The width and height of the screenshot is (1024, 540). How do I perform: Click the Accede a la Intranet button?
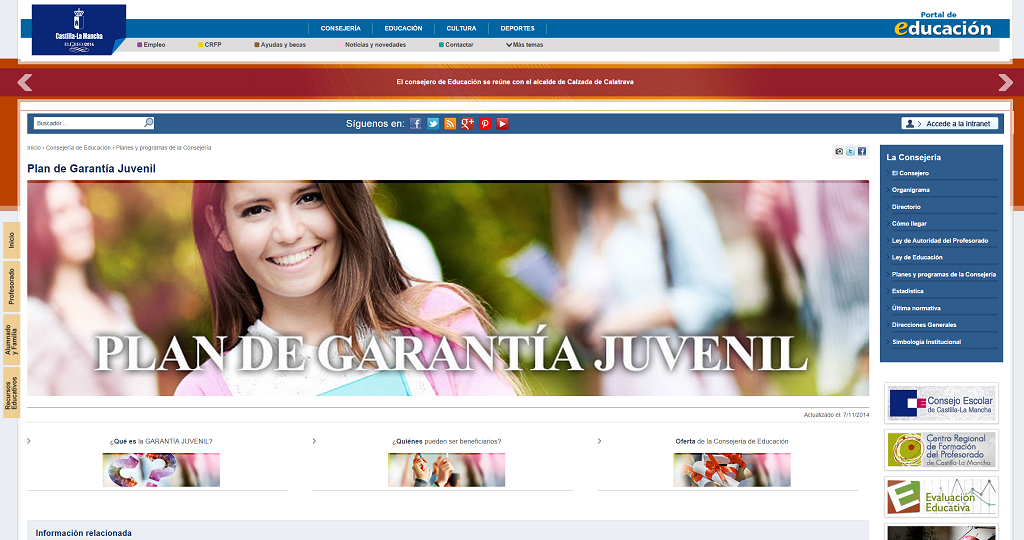point(949,124)
